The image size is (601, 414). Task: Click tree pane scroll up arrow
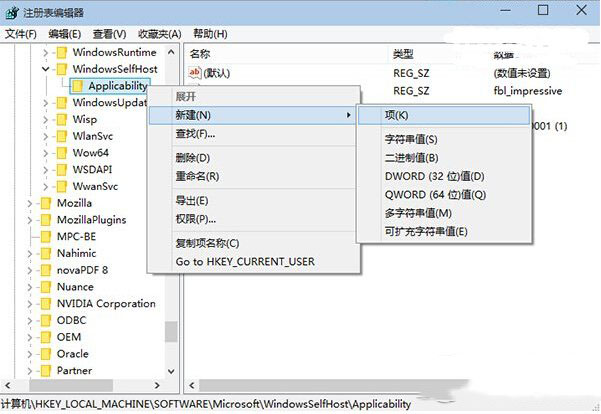(x=171, y=52)
